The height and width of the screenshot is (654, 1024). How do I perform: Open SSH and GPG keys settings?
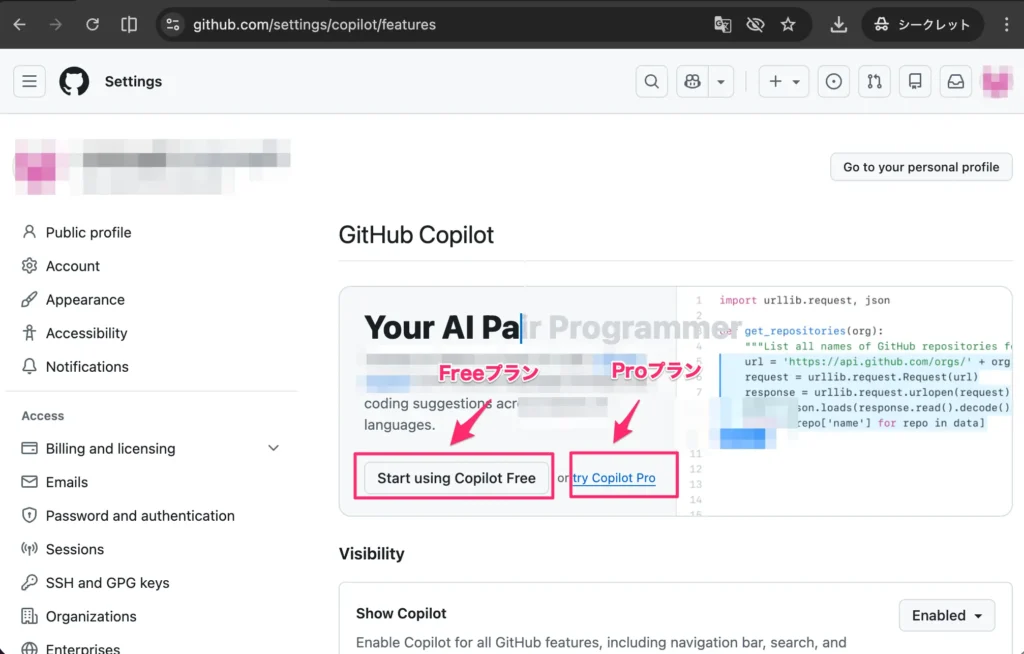(x=107, y=583)
